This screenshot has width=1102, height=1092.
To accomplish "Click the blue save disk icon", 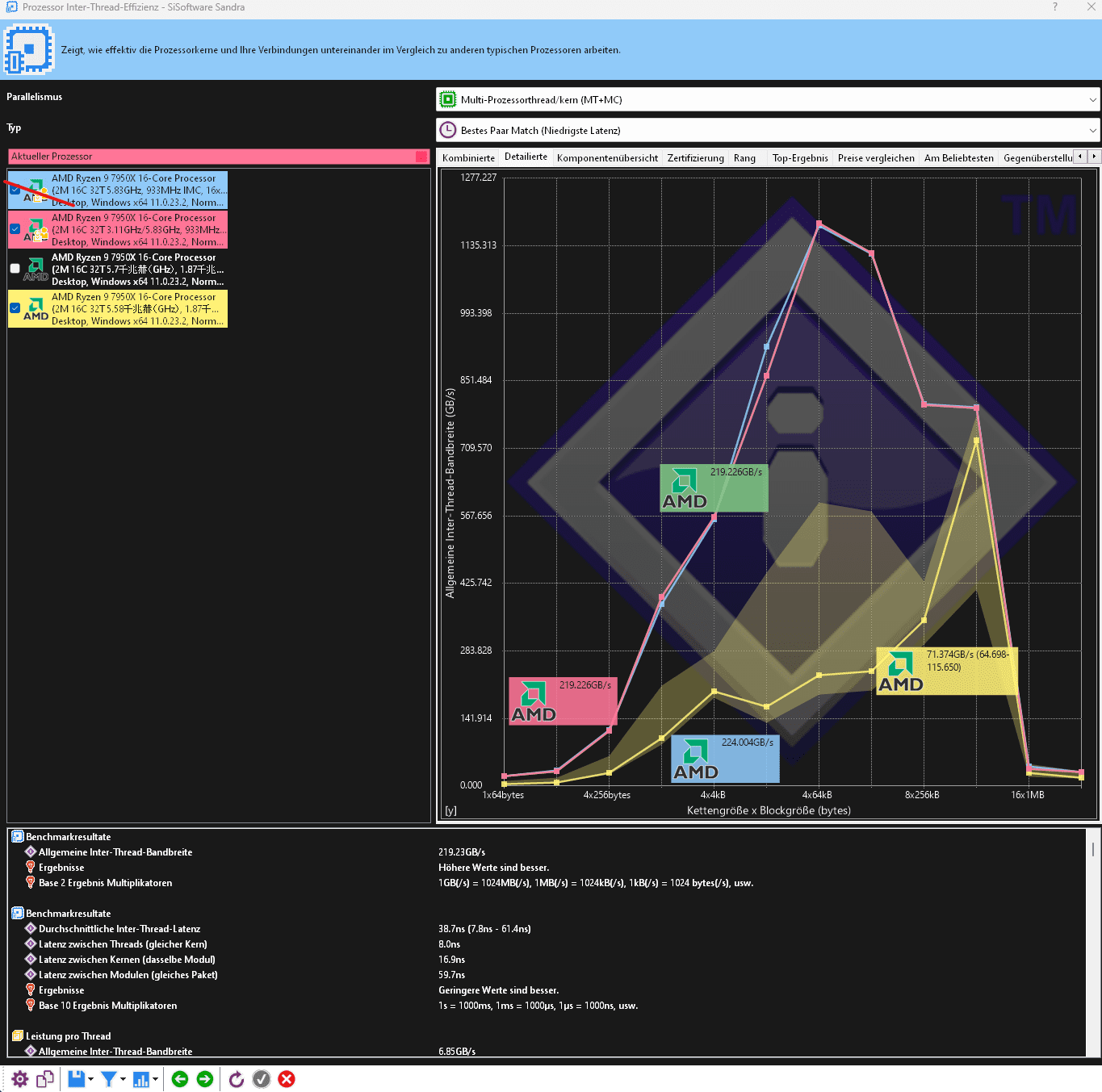I will tap(76, 1079).
